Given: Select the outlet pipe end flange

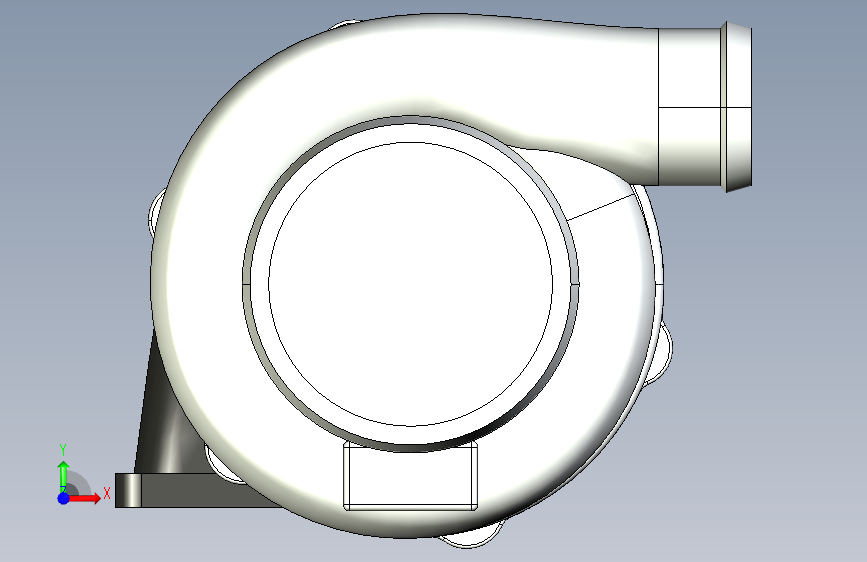Looking at the screenshot, I should tap(737, 107).
